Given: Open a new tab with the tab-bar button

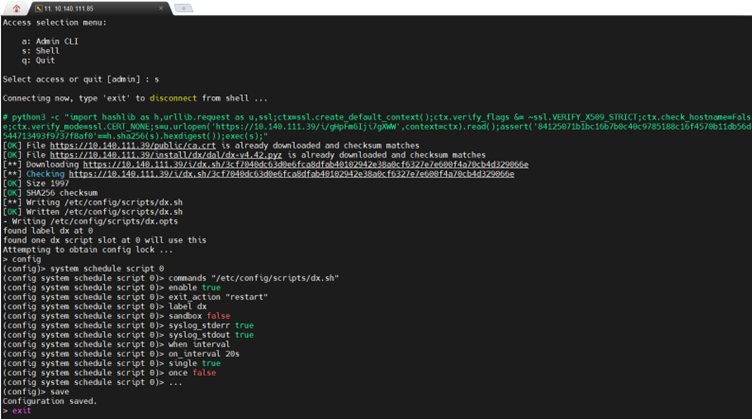Looking at the screenshot, I should coord(183,8).
